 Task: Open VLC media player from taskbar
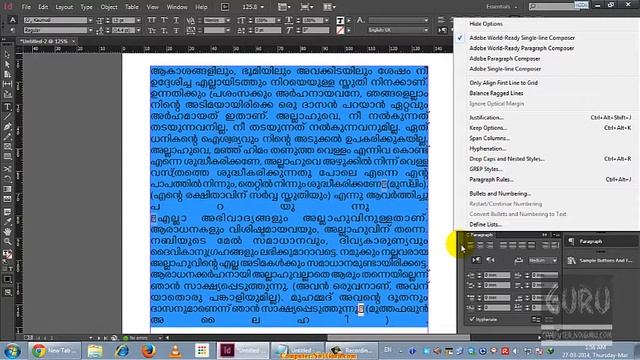tap(175, 351)
